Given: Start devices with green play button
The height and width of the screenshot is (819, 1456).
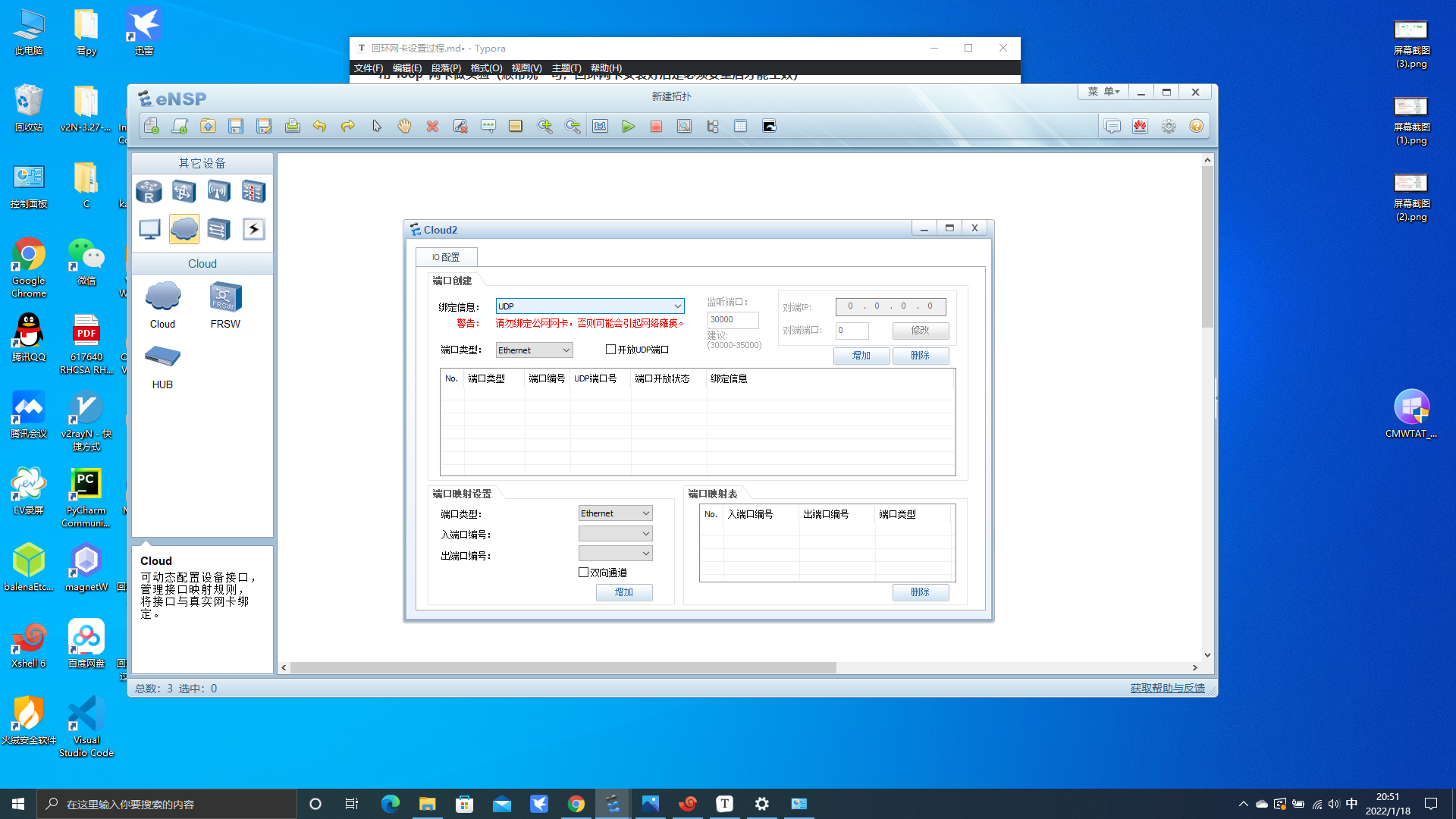Looking at the screenshot, I should tap(628, 127).
